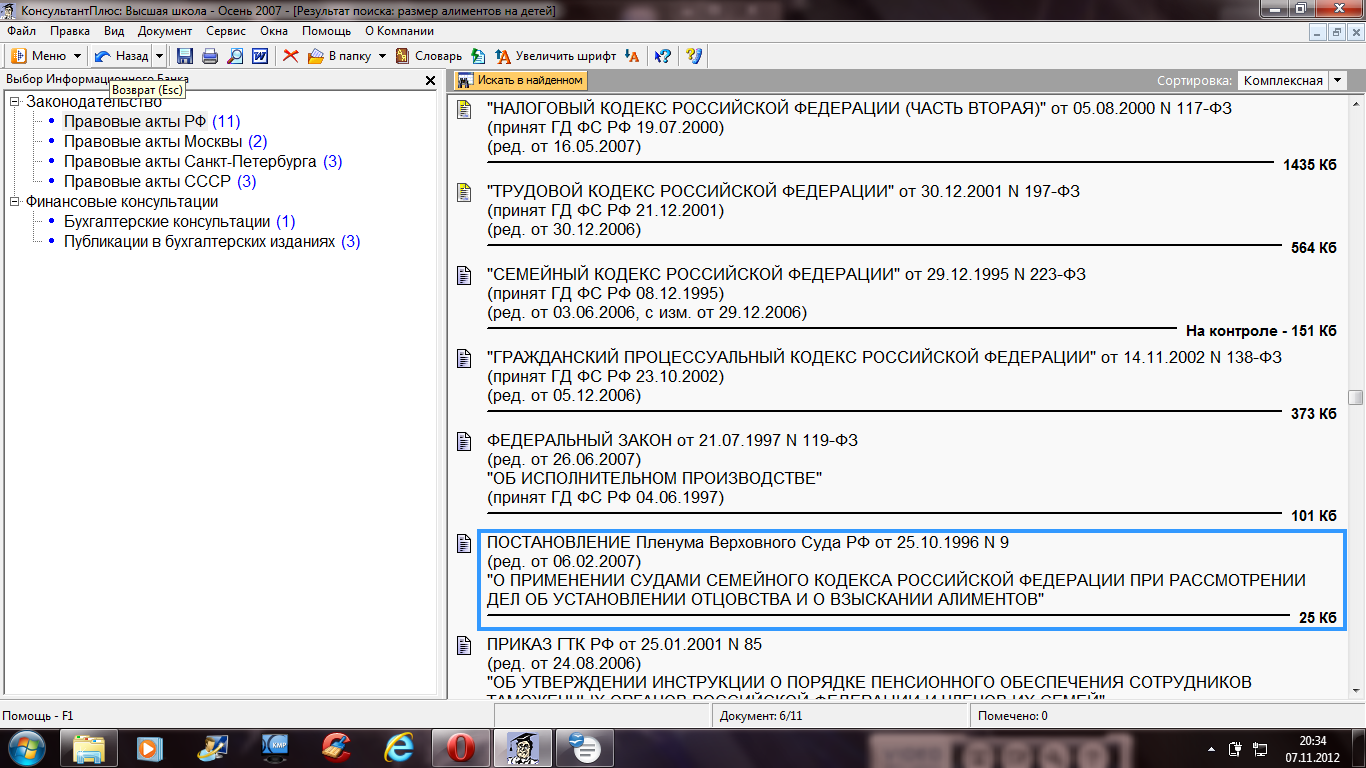Click document icon beside Федеральный закон

click(463, 441)
